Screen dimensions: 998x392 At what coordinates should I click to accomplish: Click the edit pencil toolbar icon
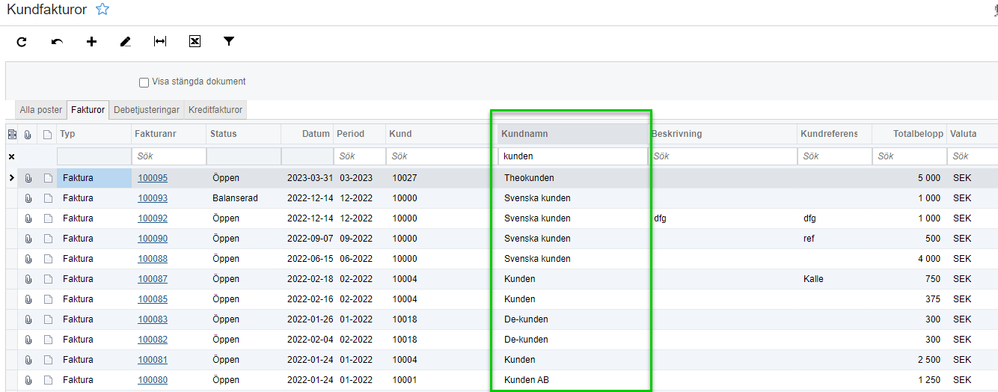125,41
